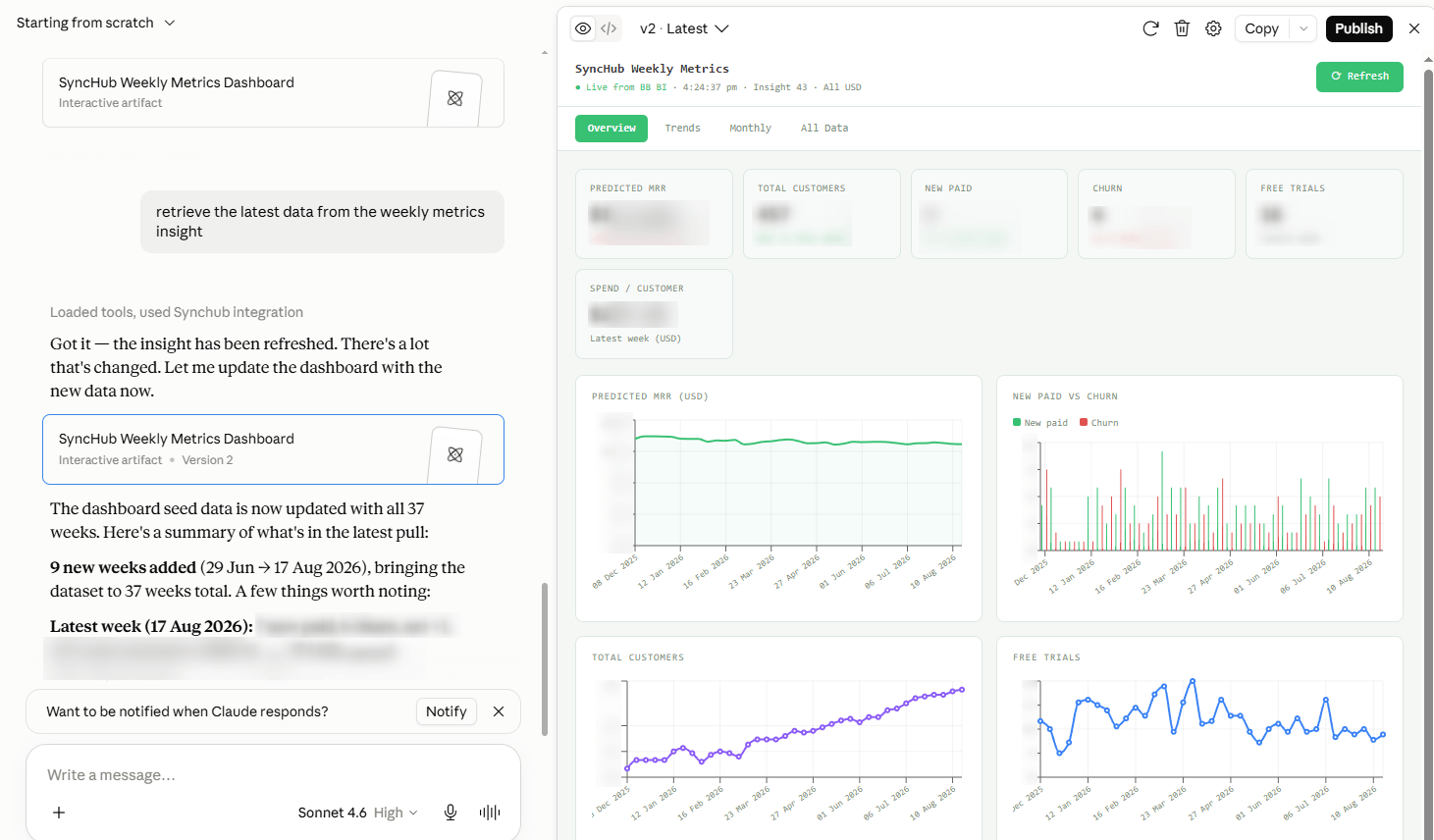Click the Total Customers chart title
The image size is (1434, 840).
[638, 657]
